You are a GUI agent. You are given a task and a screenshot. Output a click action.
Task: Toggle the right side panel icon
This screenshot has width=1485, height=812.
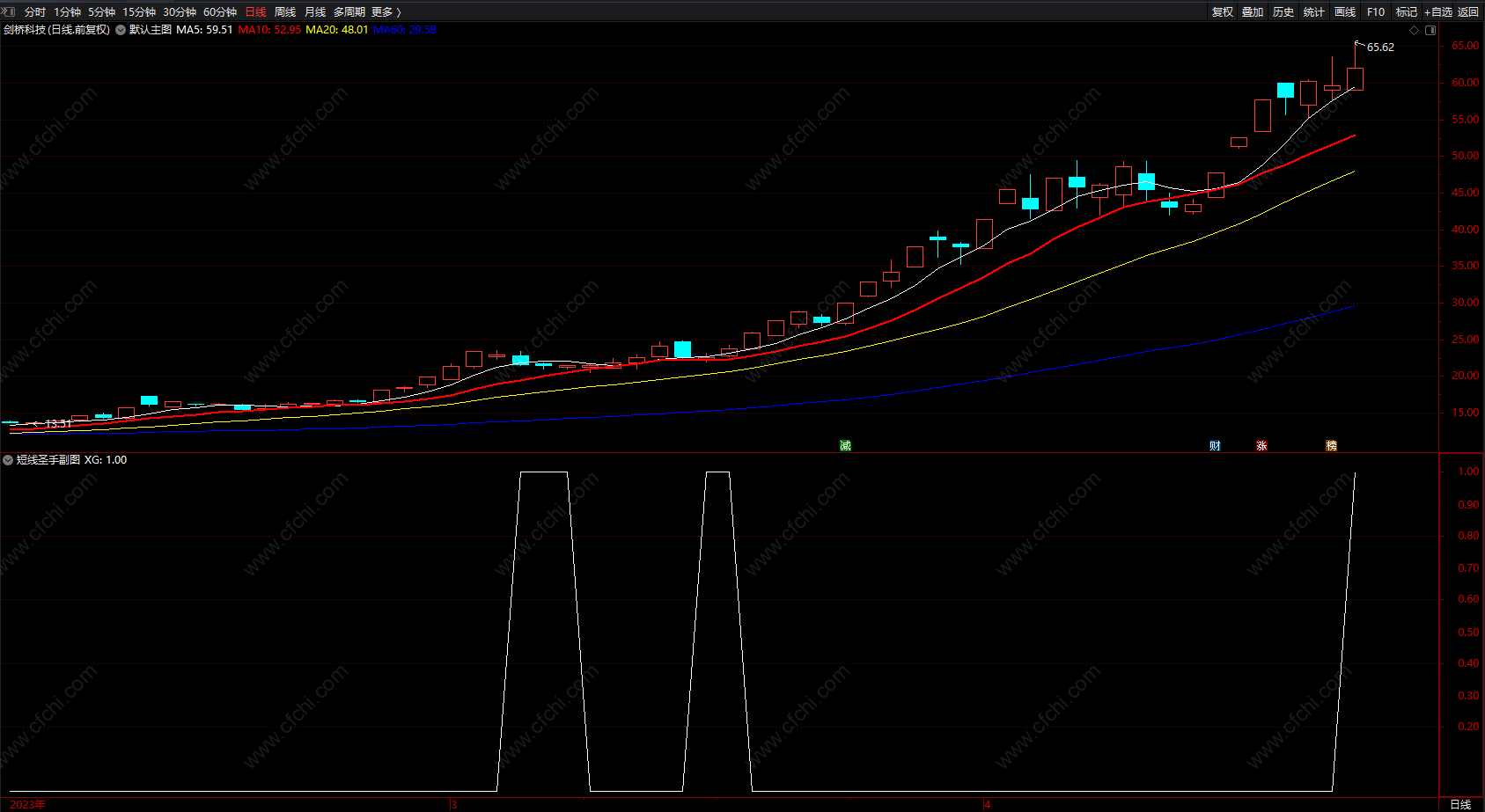coord(1430,30)
